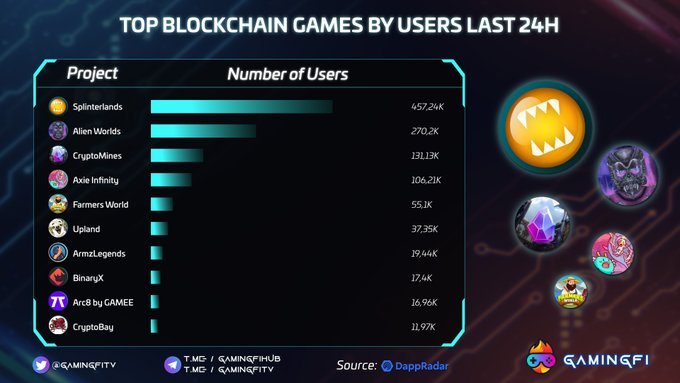Click the Alien Worlds user count bar
Screen dimensions: 680x383
[203, 131]
